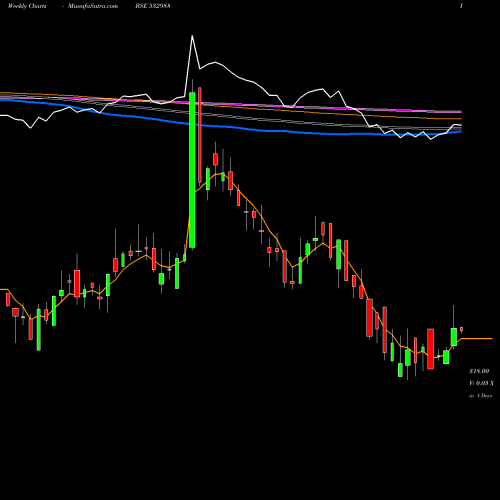The width and height of the screenshot is (500, 500).
Task: Click the tallest green candlestick bar
Action: [x=192, y=170]
